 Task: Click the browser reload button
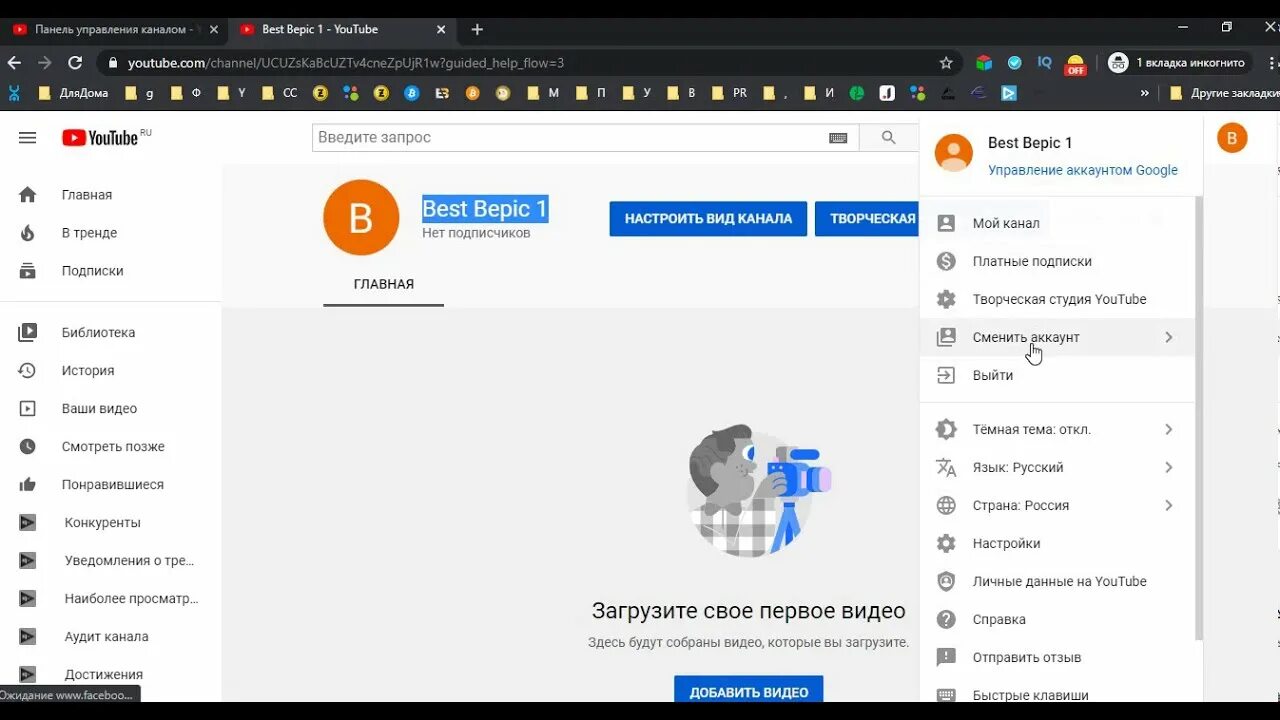[x=75, y=62]
